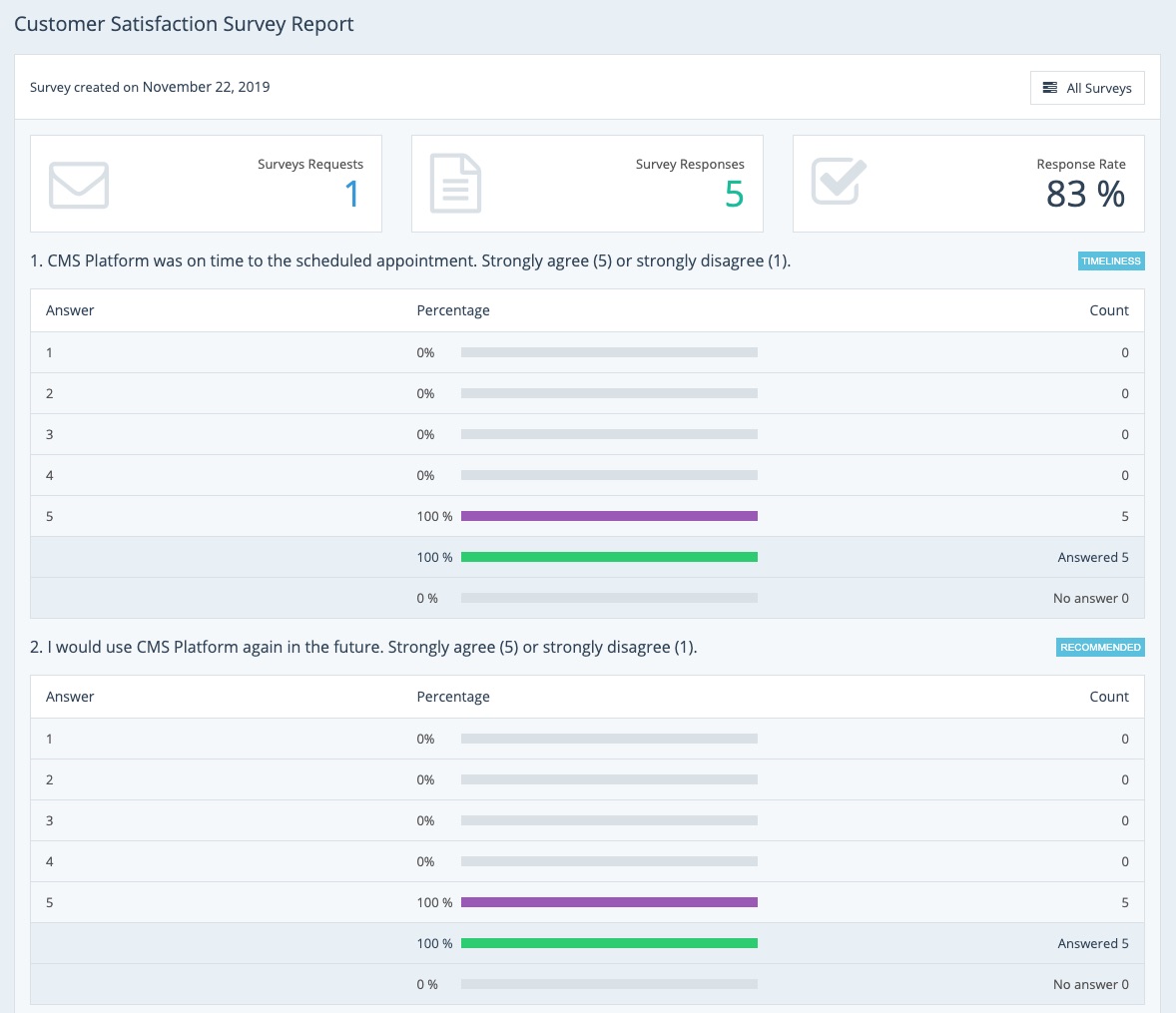The image size is (1176, 1013).
Task: Click question 1 on-time appointment text
Action: (x=409, y=261)
